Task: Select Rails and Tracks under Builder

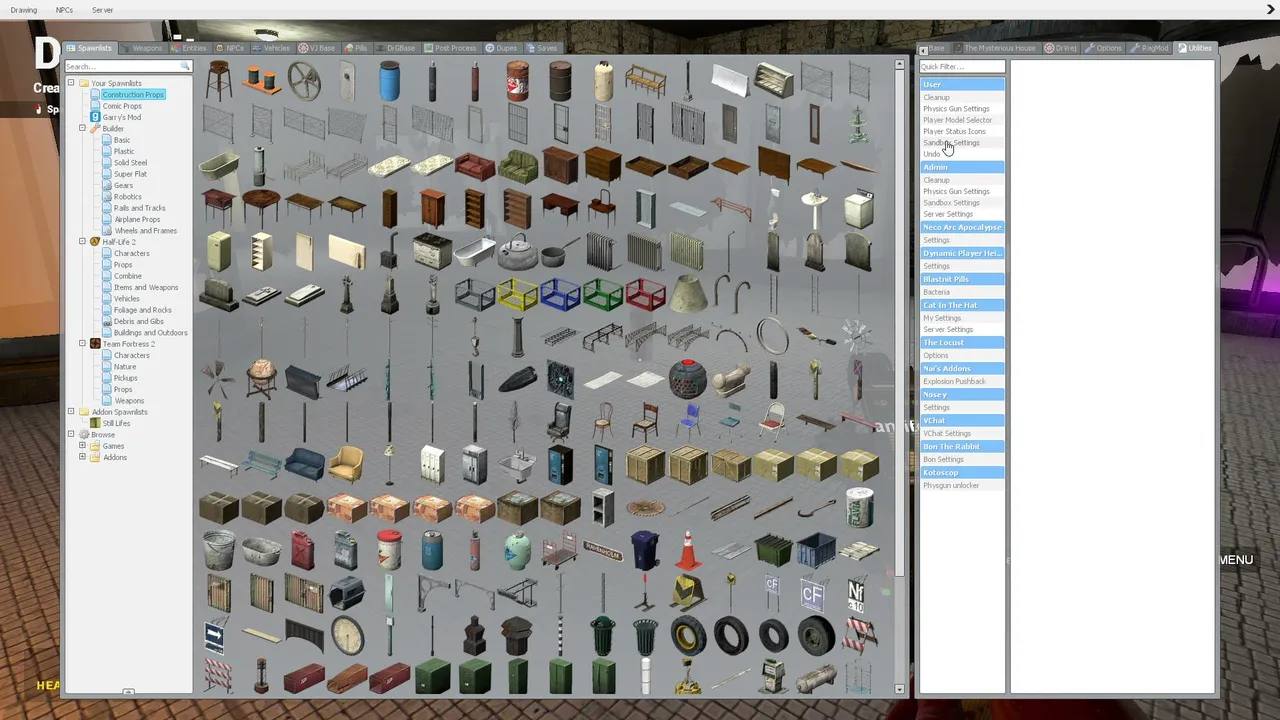Action: coord(139,208)
